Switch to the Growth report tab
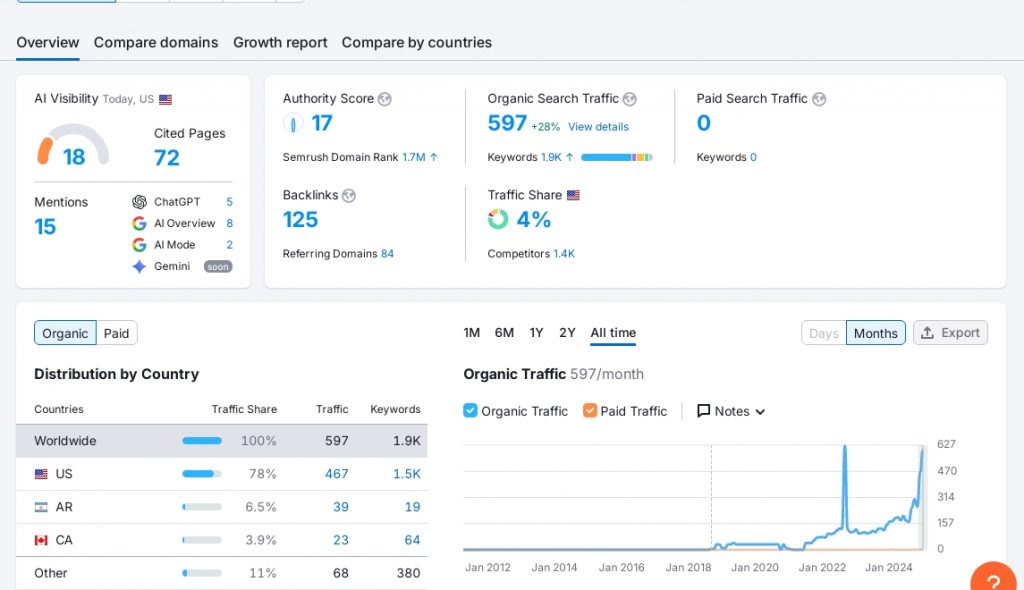The image size is (1024, 590). (280, 42)
